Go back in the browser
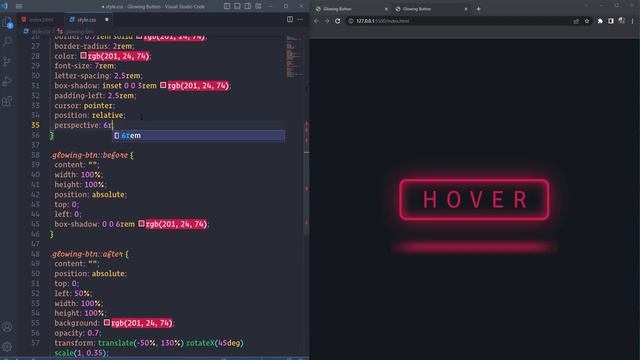Image resolution: width=640 pixels, height=360 pixels. pyautogui.click(x=316, y=21)
